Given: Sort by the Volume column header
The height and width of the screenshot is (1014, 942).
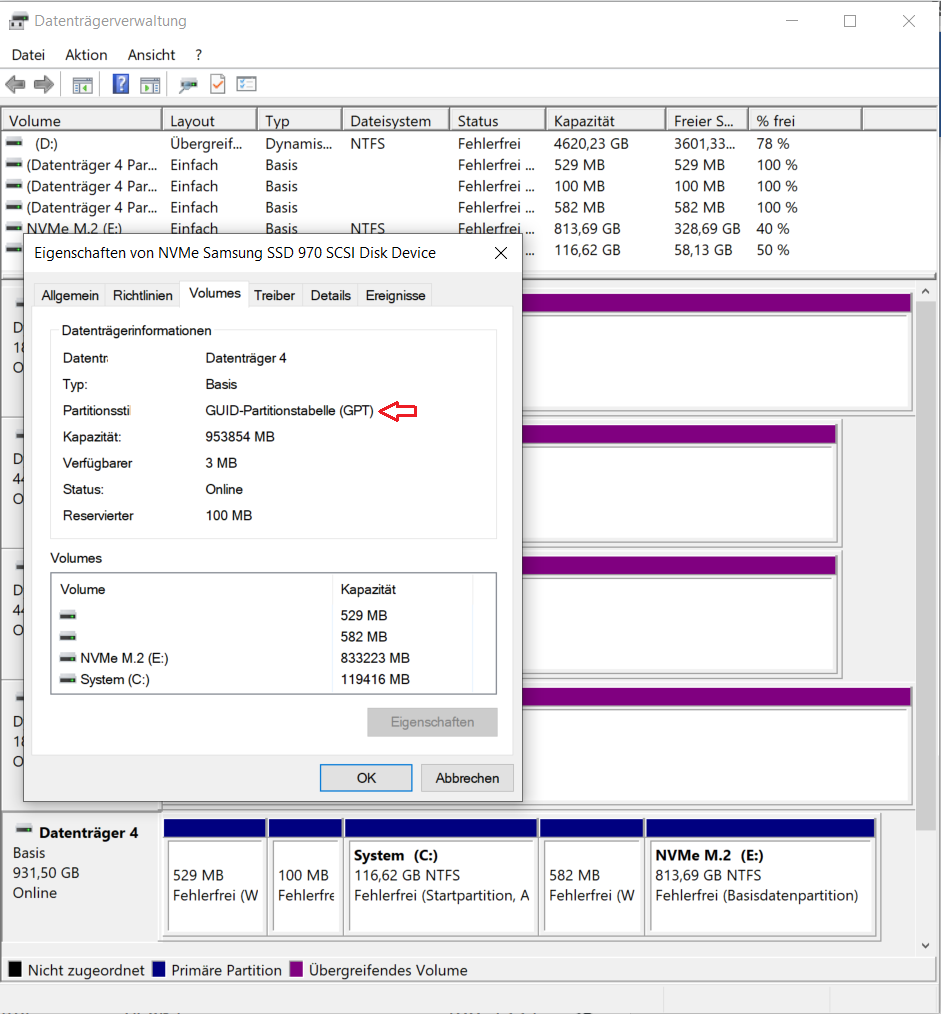Looking at the screenshot, I should (x=81, y=121).
